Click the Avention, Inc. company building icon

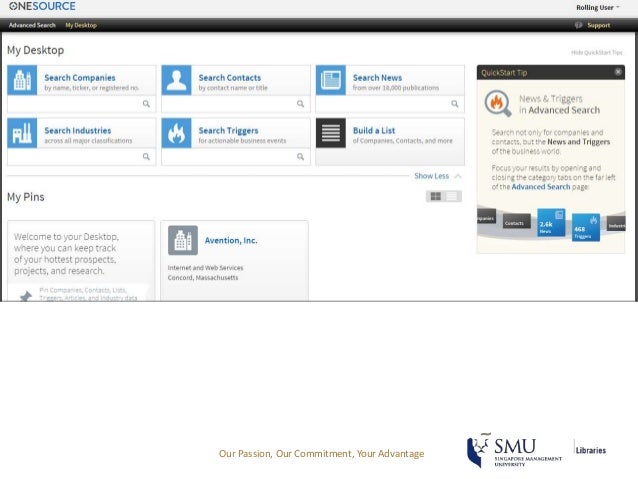click(x=183, y=240)
